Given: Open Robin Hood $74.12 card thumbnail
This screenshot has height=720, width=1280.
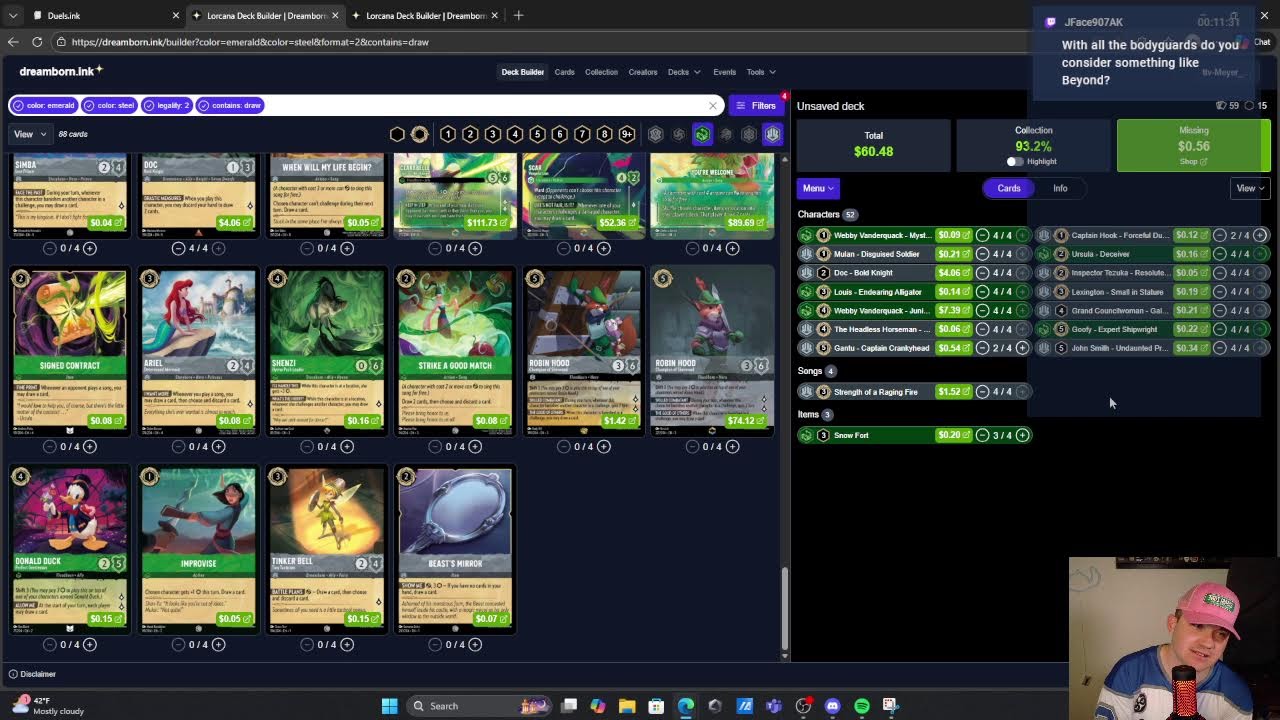Looking at the screenshot, I should pyautogui.click(x=712, y=351).
